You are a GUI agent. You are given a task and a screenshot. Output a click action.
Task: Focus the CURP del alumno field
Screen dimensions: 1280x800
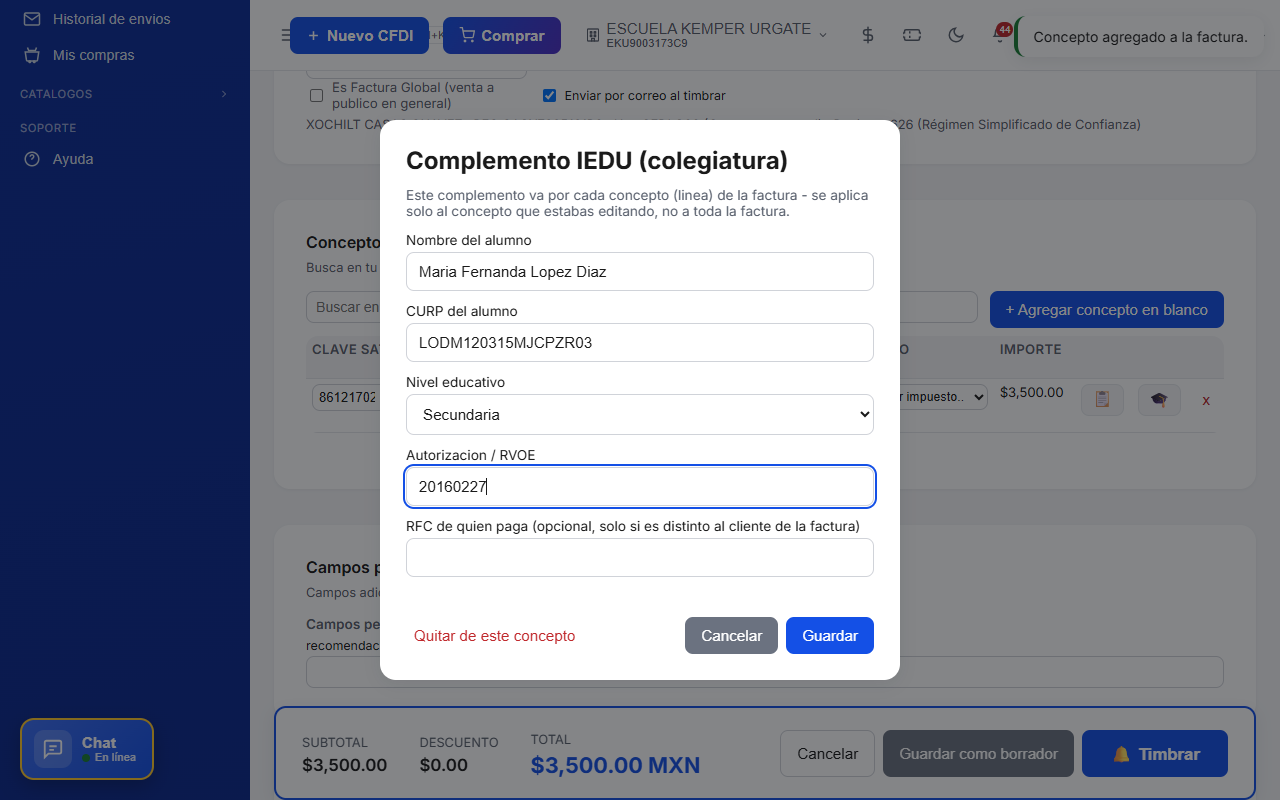click(640, 343)
